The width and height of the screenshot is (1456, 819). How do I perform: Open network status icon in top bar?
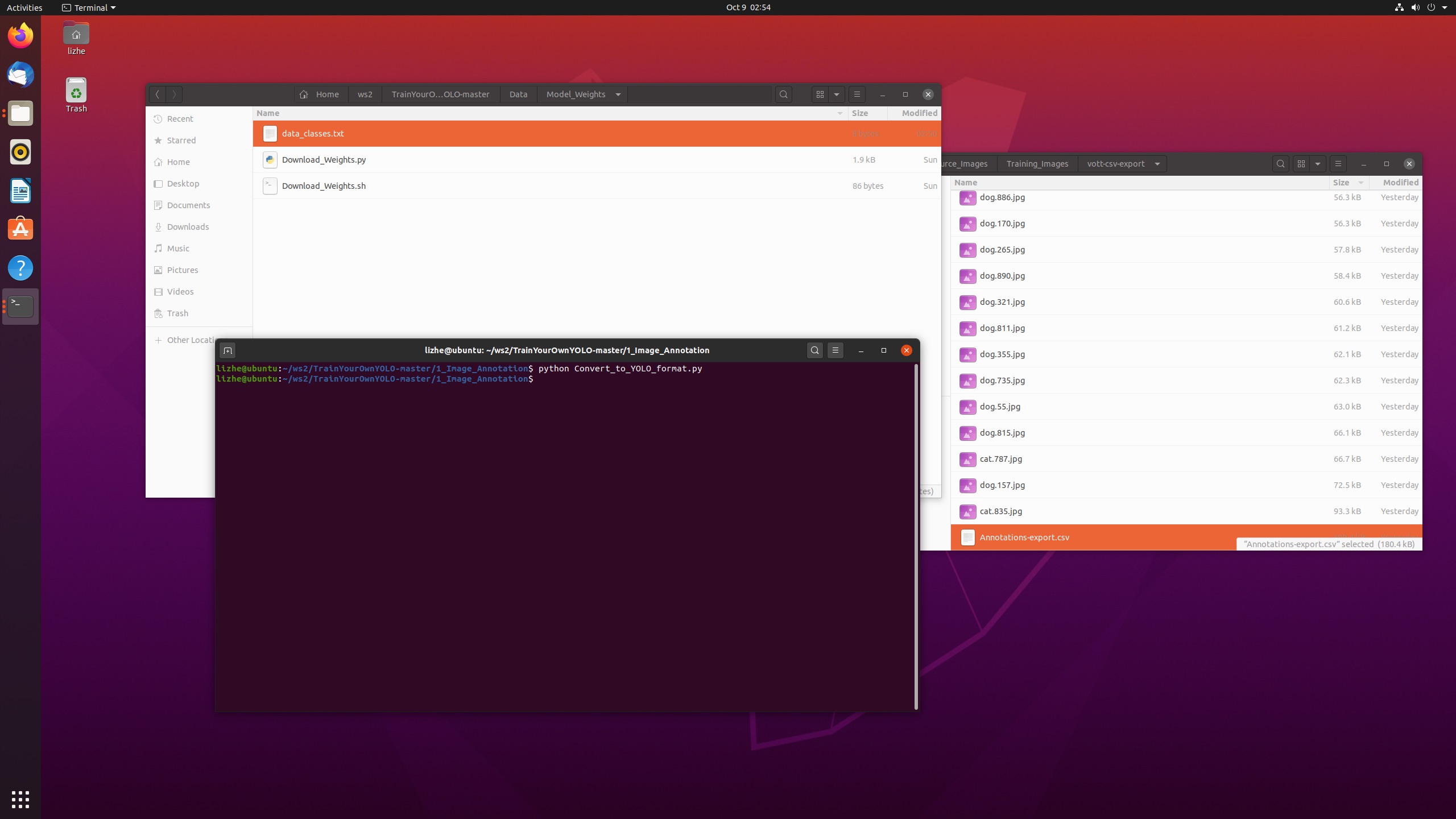(1399, 7)
